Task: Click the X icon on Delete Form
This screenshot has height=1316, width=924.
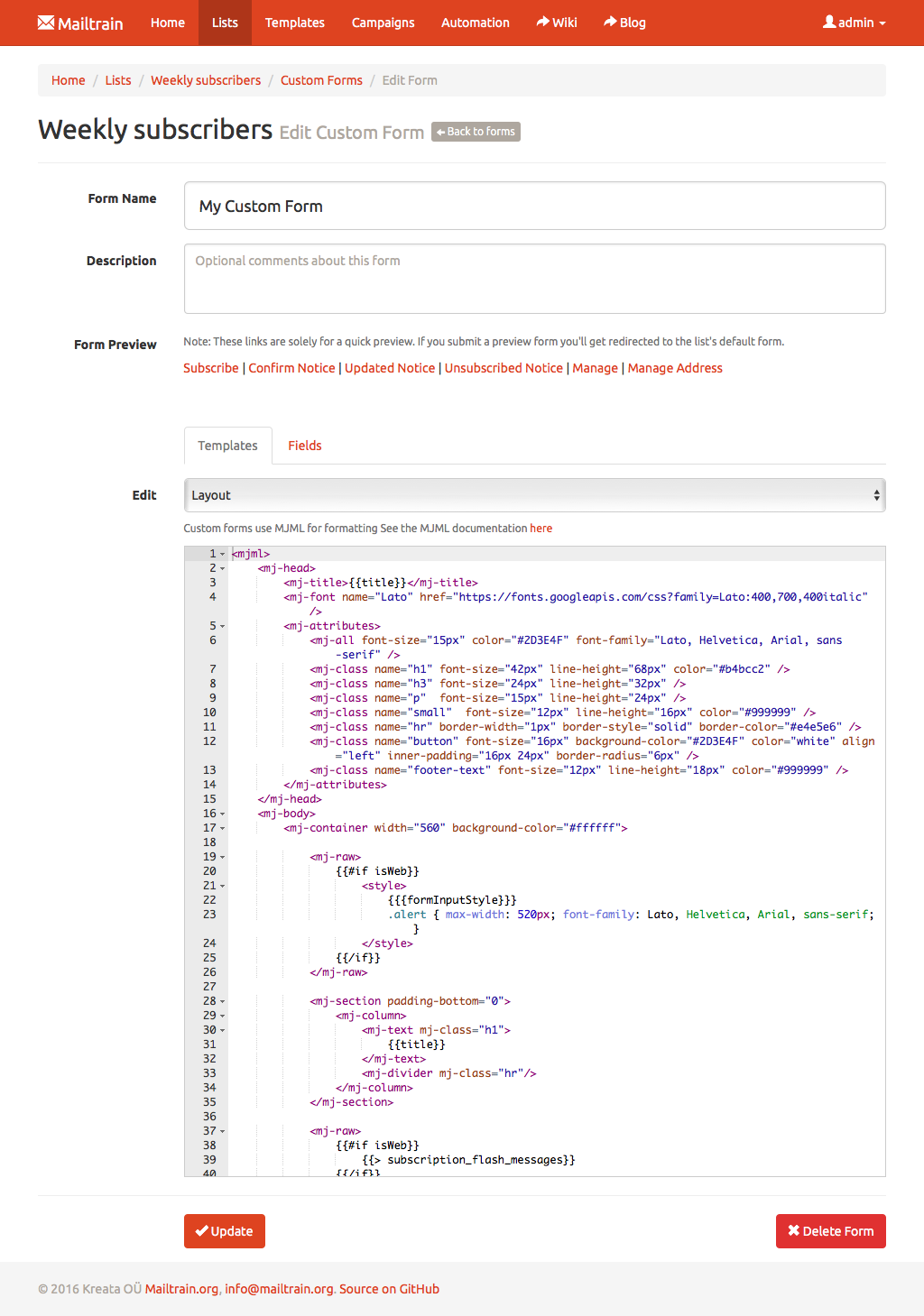Action: 794,1230
